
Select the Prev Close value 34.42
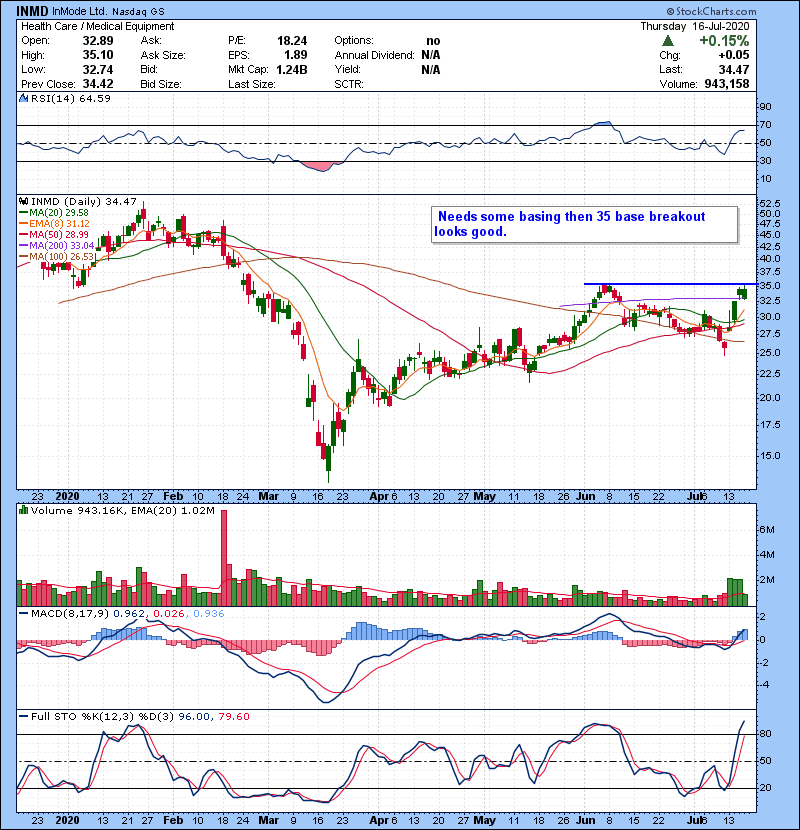pyautogui.click(x=98, y=84)
